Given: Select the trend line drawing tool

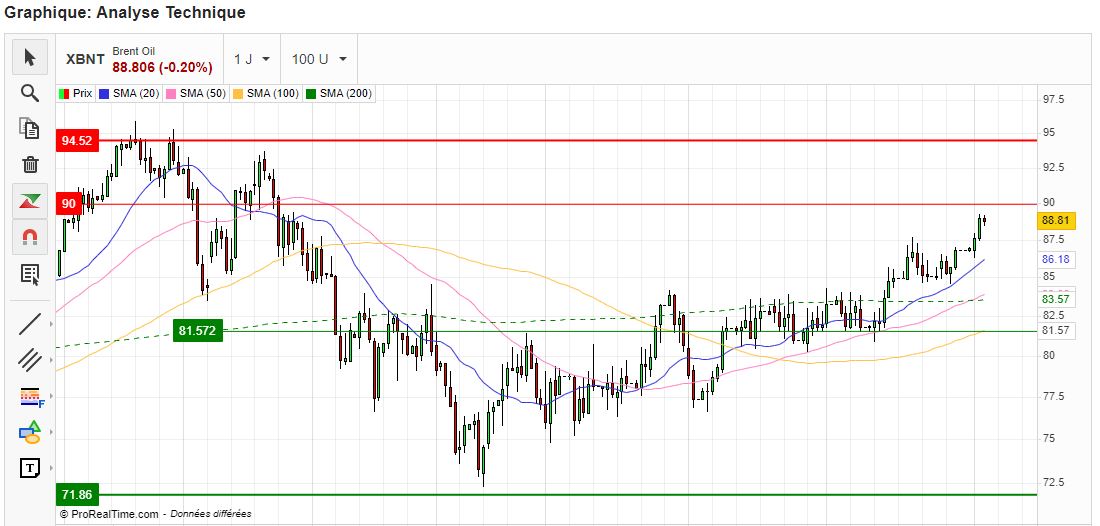Looking at the screenshot, I should [30, 323].
